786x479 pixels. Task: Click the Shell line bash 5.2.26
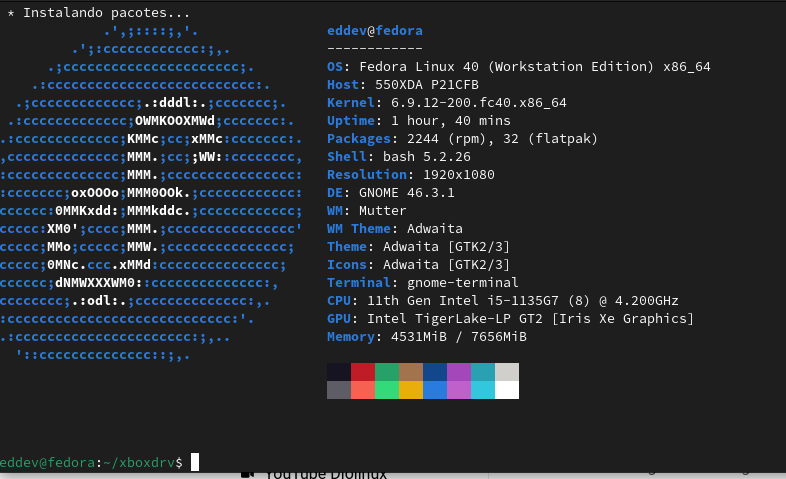tap(399, 157)
